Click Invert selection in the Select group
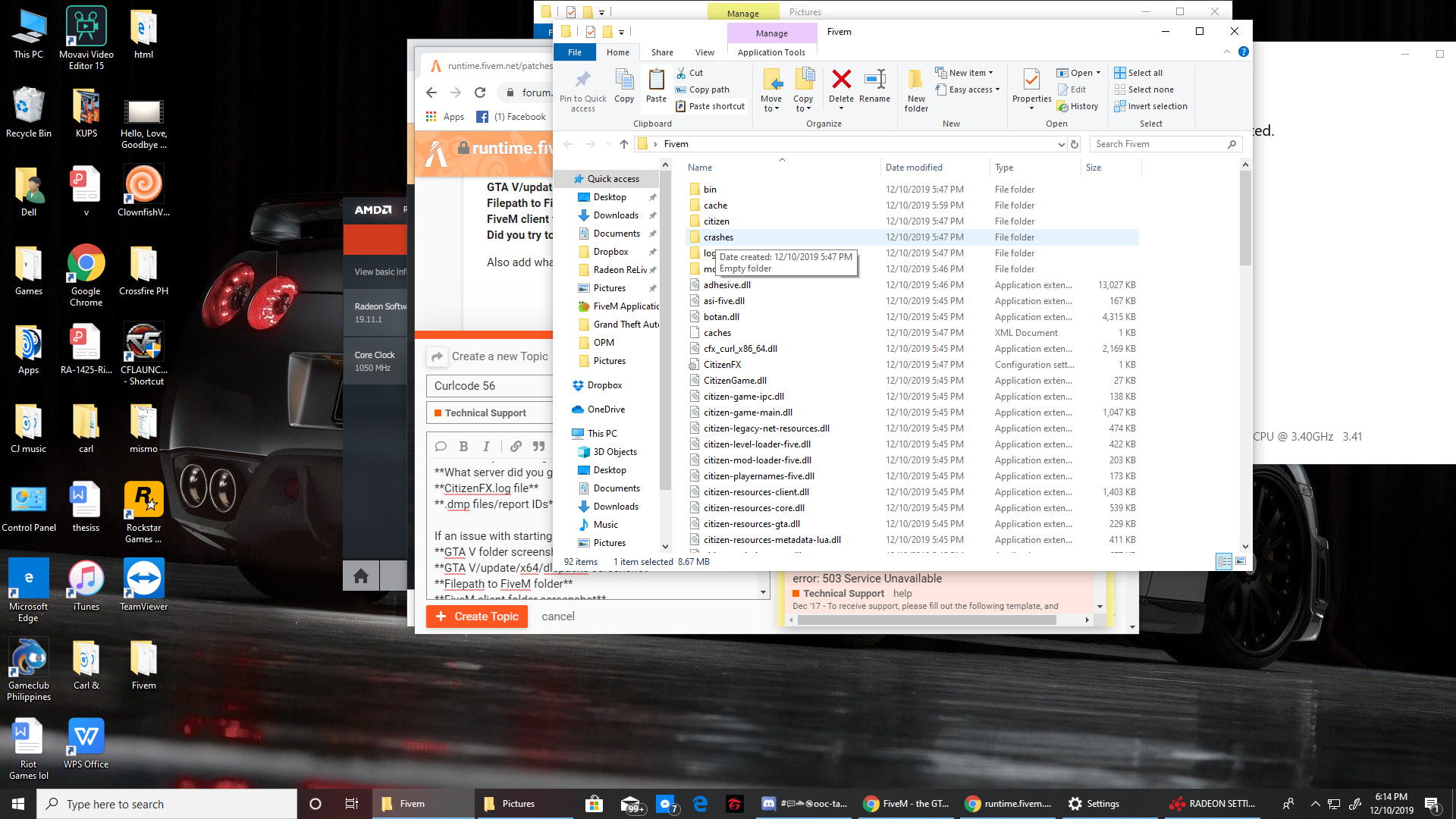Viewport: 1456px width, 819px height. (1151, 105)
